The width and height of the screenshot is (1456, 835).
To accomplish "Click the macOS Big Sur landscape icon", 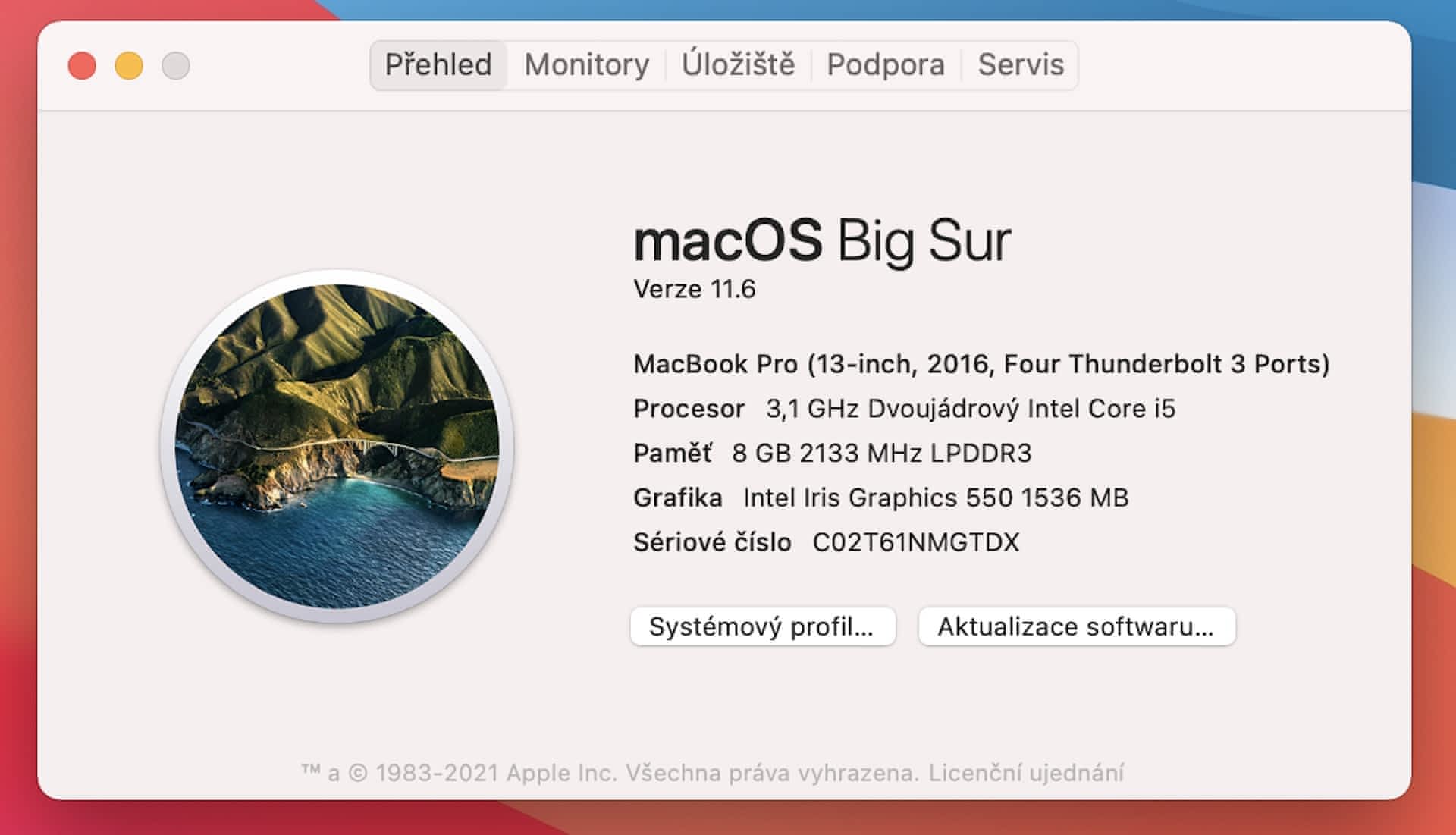I will 337,446.
